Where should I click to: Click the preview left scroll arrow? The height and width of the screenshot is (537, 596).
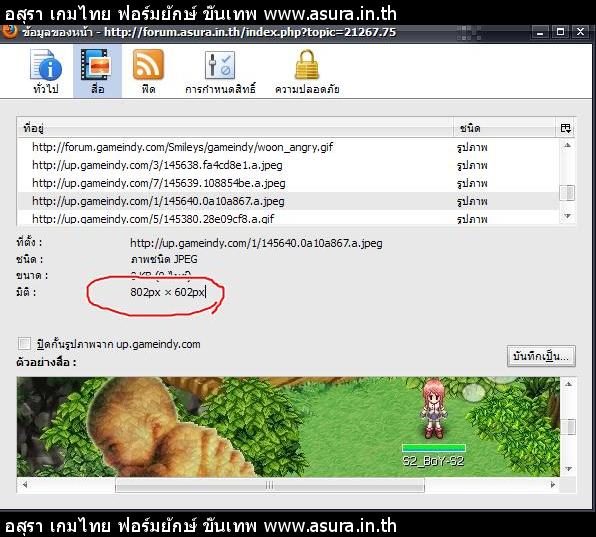25,485
